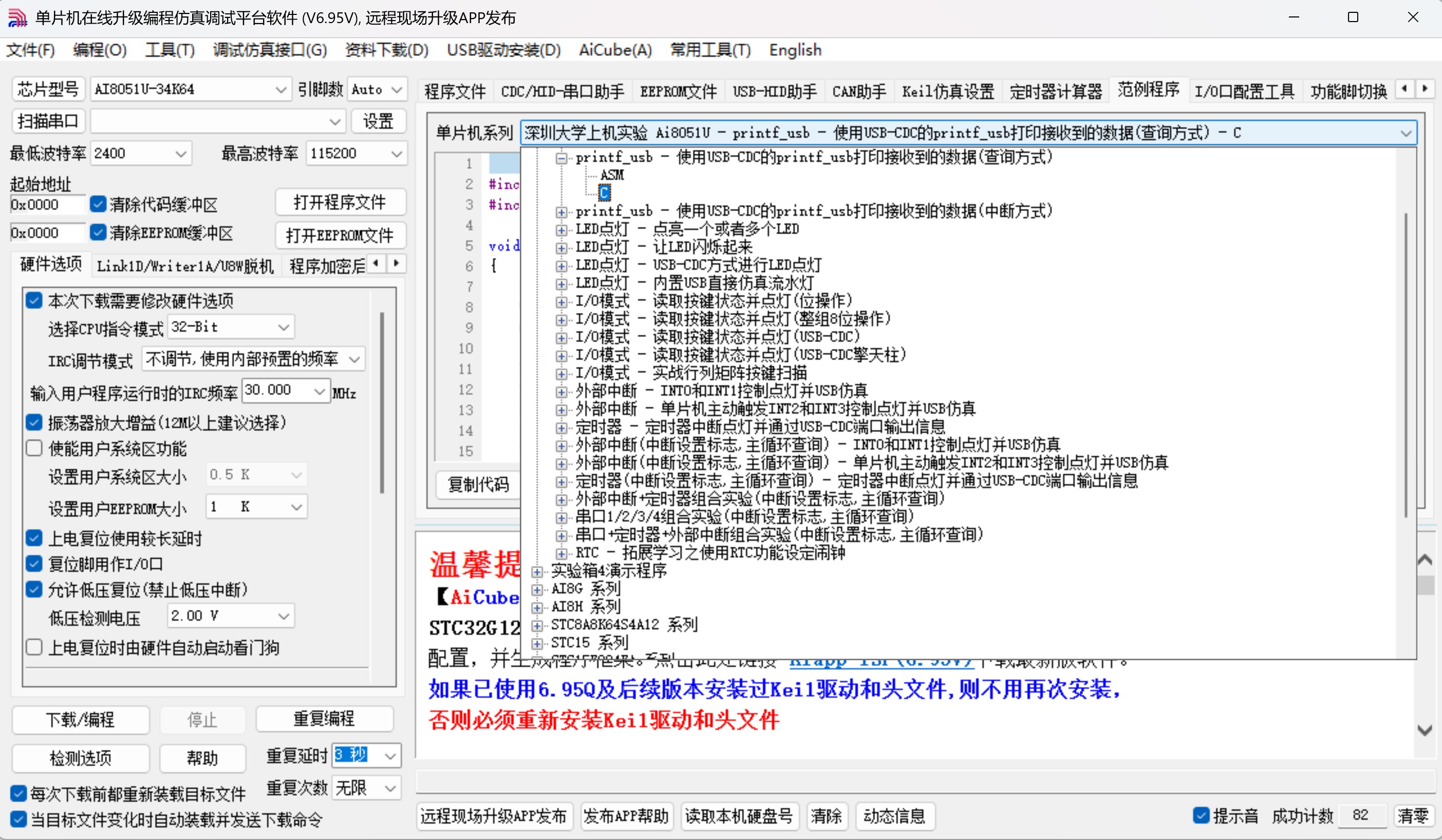Click 复制代码 button

coord(478,484)
